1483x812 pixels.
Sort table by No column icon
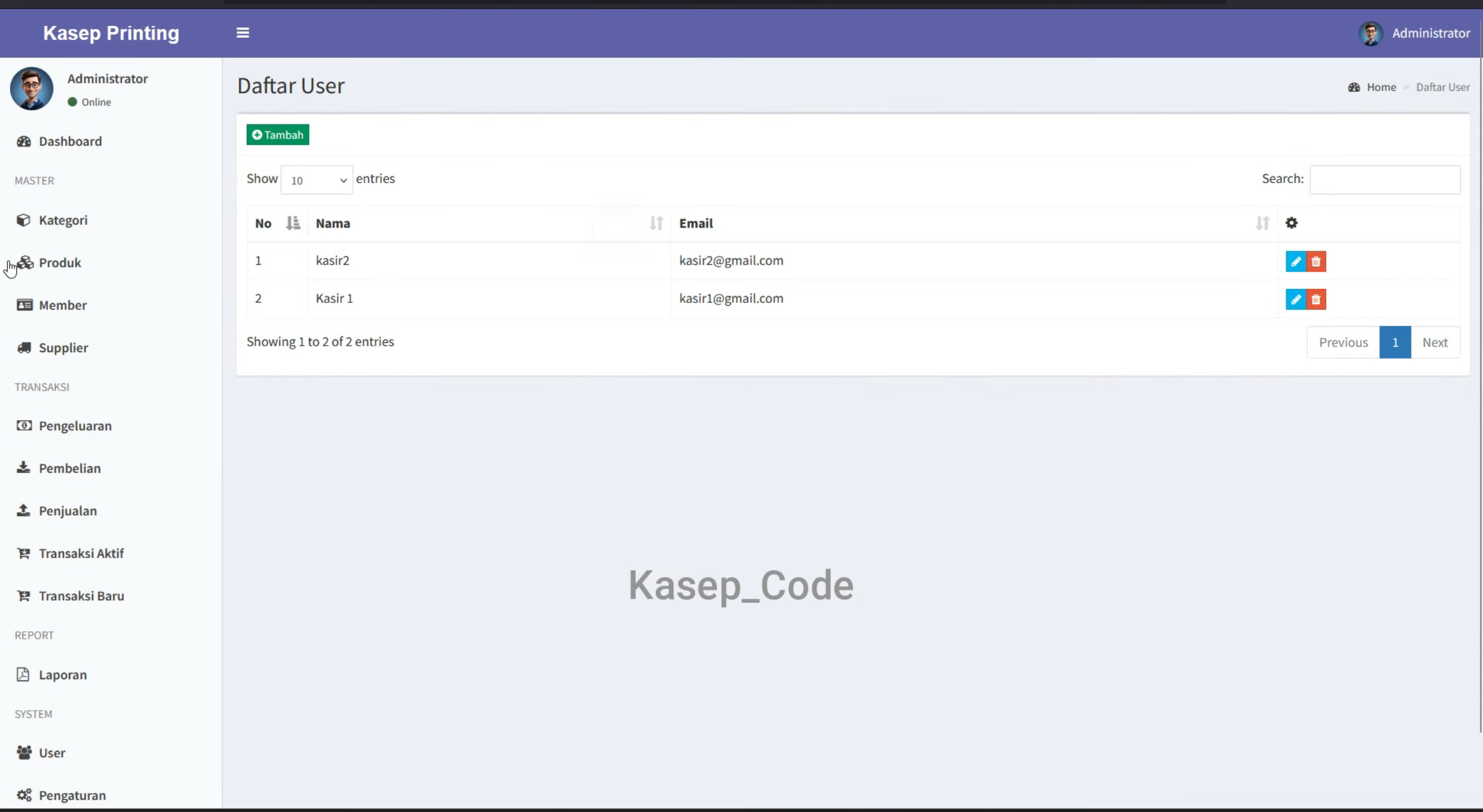click(x=293, y=223)
